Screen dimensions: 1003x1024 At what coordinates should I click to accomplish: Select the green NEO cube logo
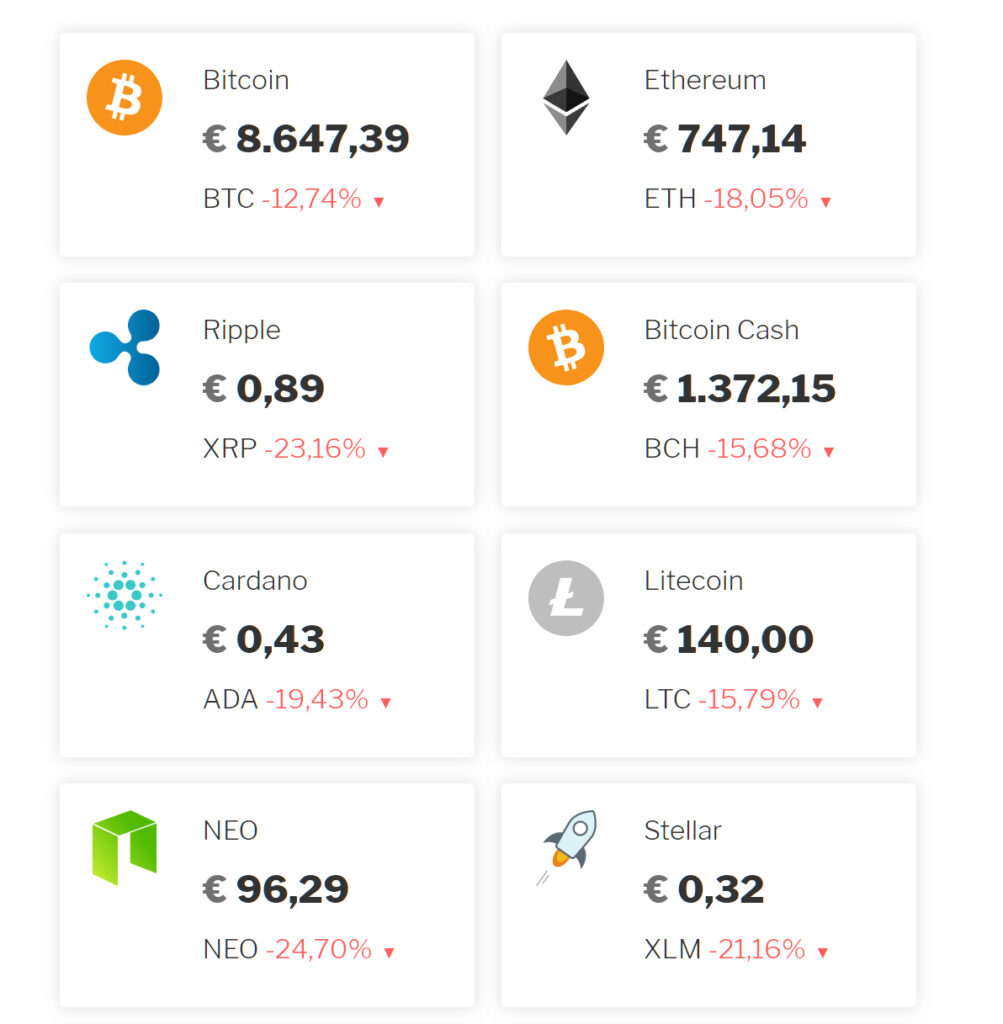[124, 848]
